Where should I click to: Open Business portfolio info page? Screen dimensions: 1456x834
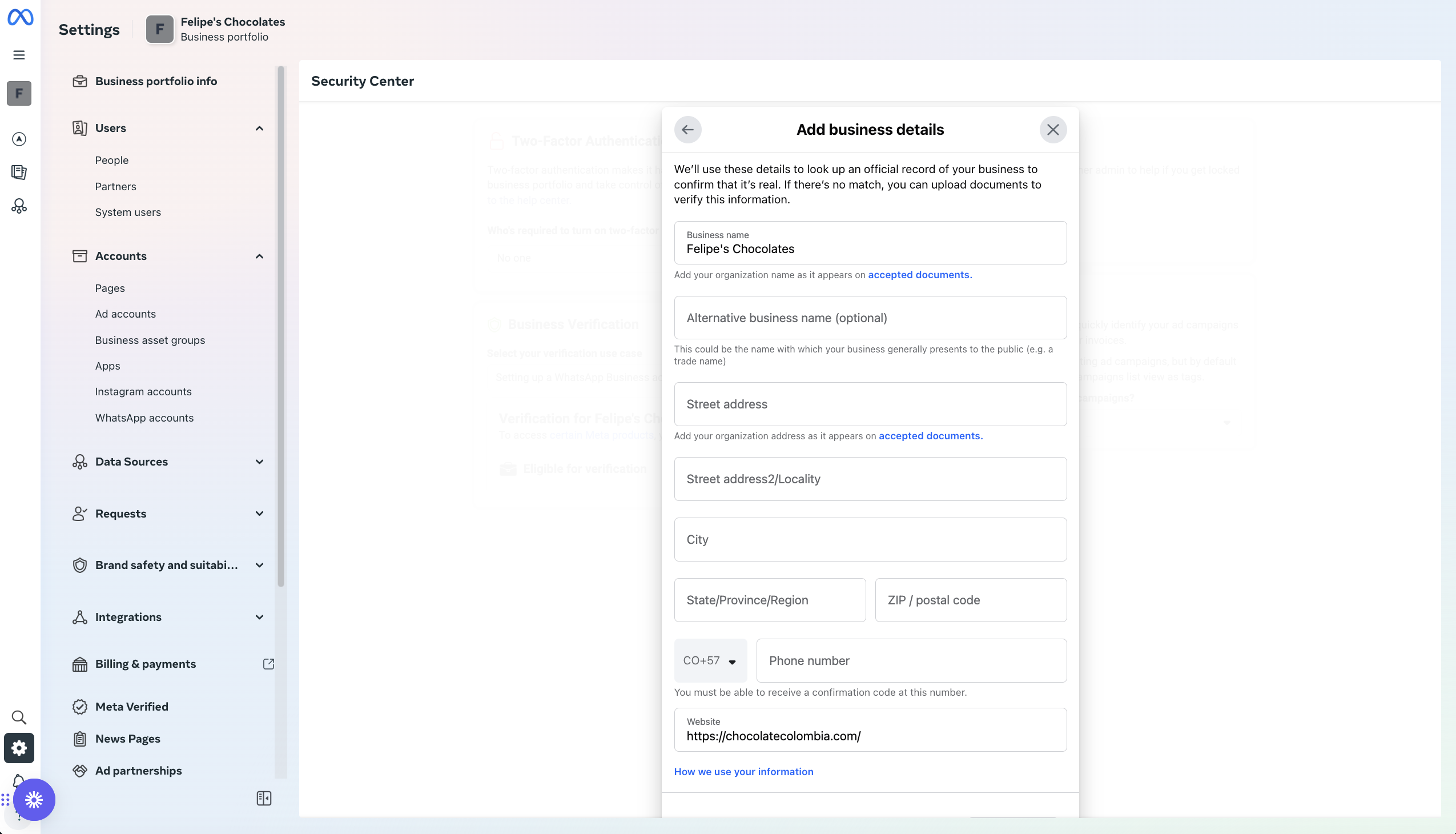(156, 81)
